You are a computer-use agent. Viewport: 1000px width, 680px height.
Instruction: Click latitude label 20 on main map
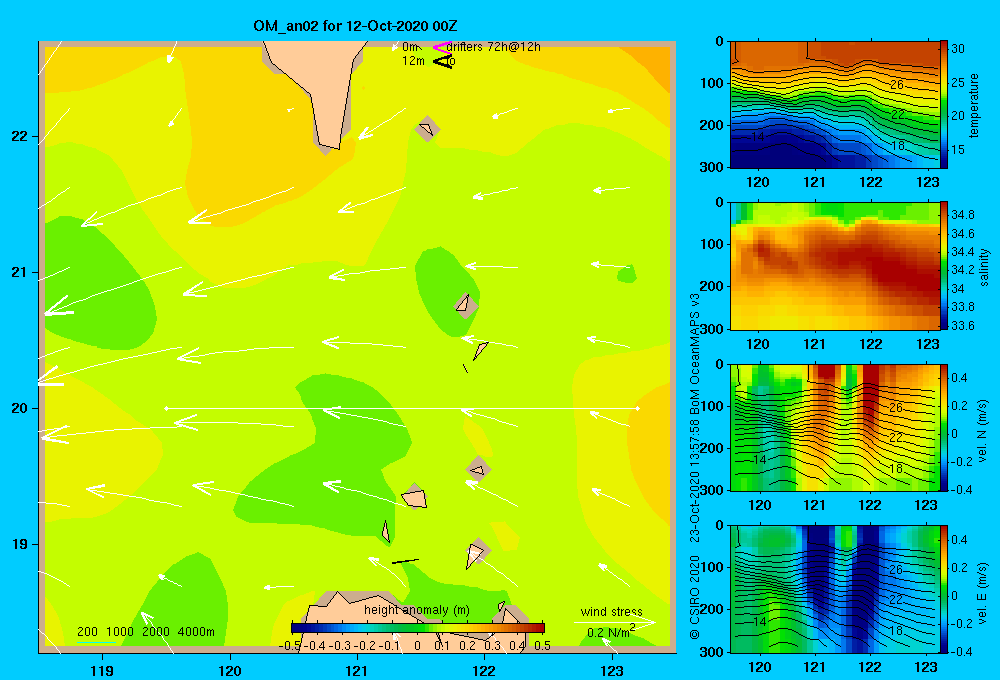[20, 408]
